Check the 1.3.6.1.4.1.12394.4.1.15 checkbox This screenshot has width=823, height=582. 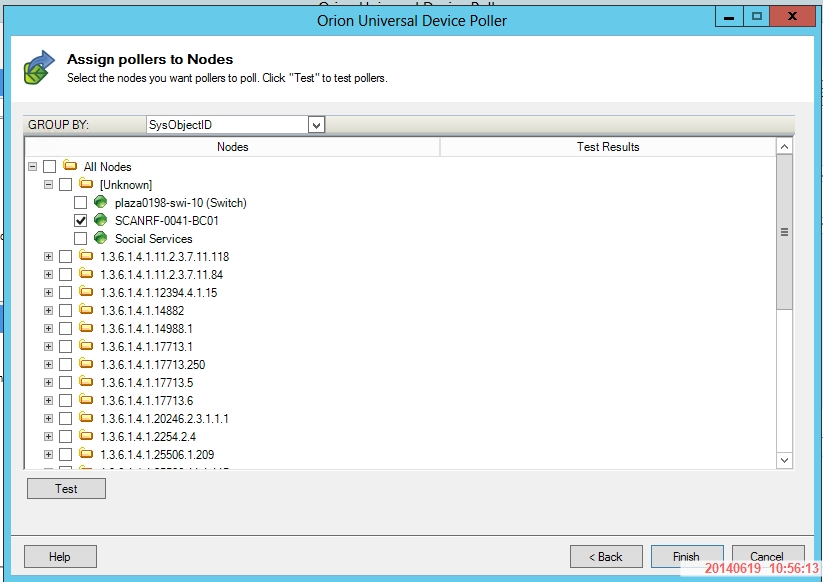point(66,292)
